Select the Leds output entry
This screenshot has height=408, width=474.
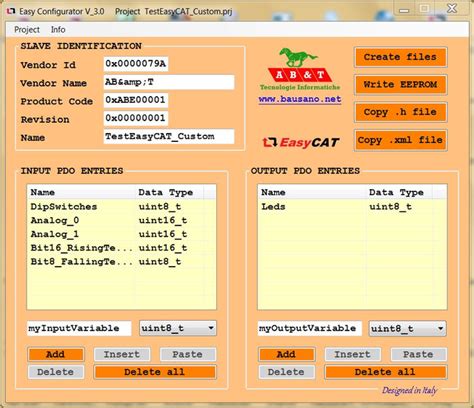click(x=352, y=207)
